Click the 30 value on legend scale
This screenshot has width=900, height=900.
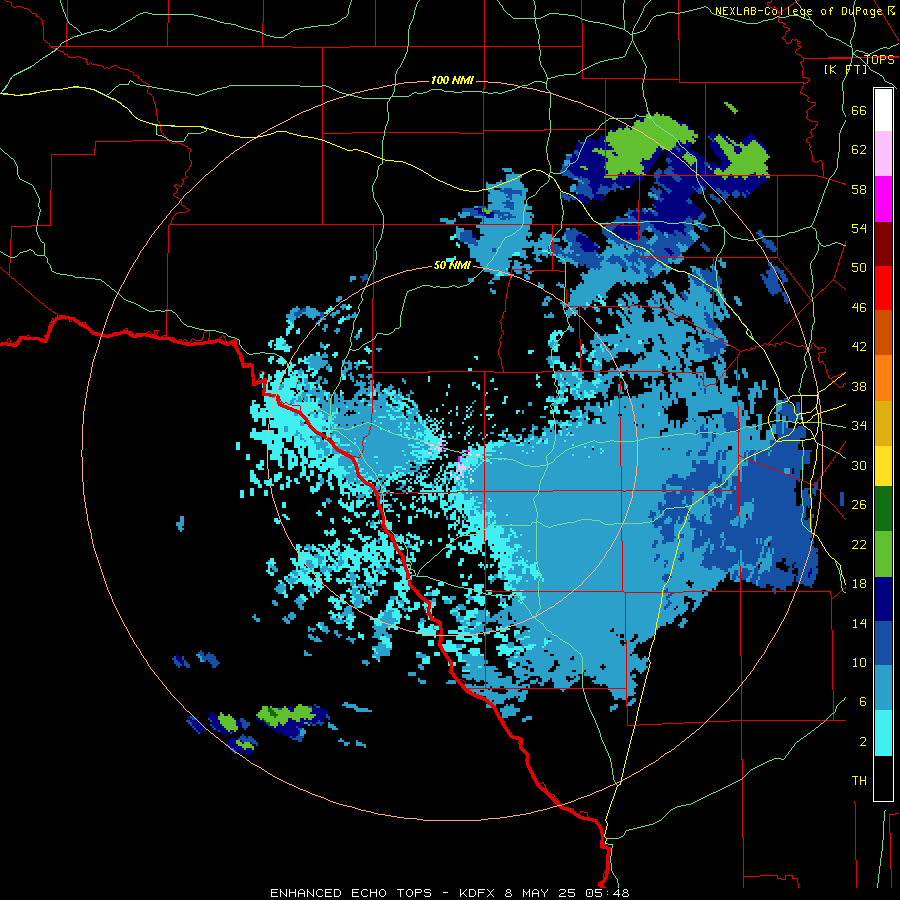859,465
